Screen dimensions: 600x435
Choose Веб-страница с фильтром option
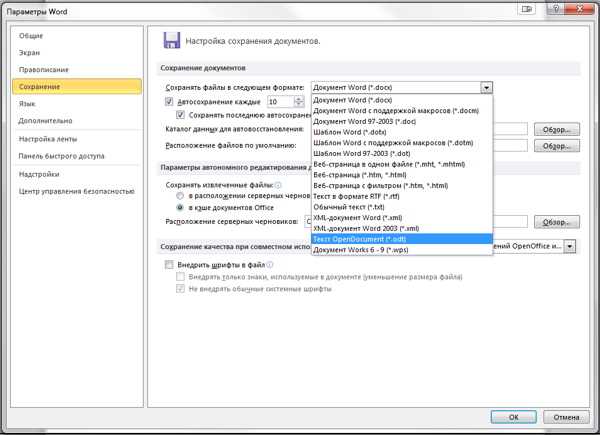point(402,186)
